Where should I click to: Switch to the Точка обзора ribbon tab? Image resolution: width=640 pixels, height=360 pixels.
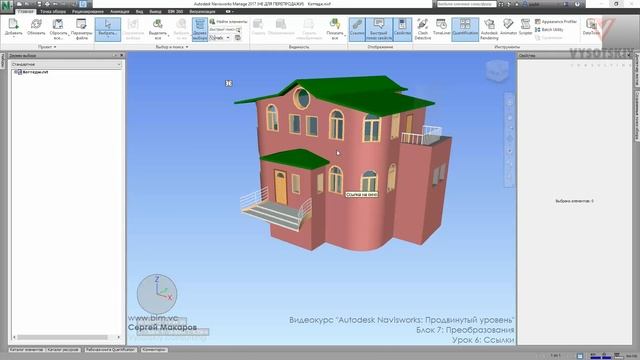pos(53,11)
